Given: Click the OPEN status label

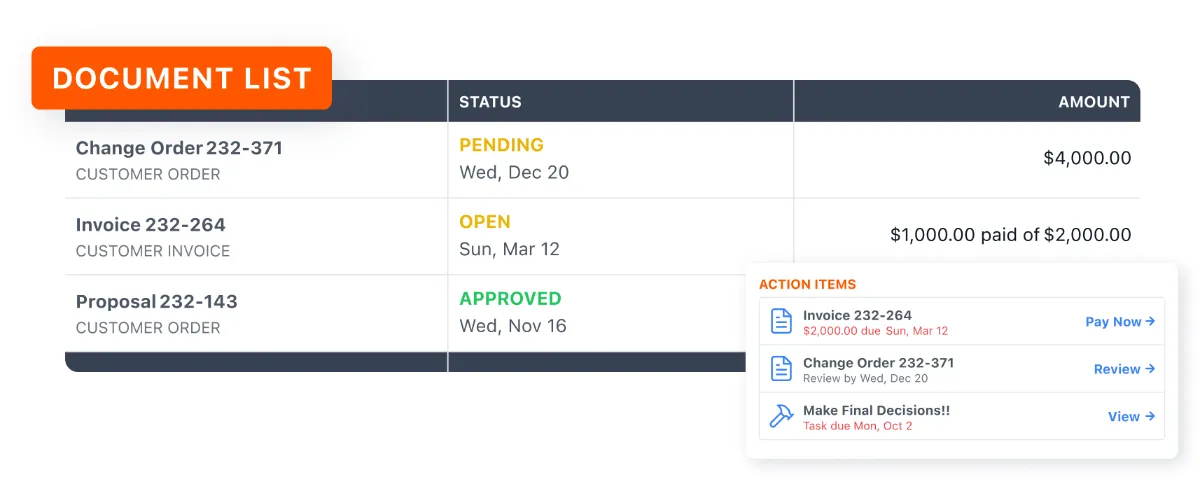Looking at the screenshot, I should [x=485, y=222].
